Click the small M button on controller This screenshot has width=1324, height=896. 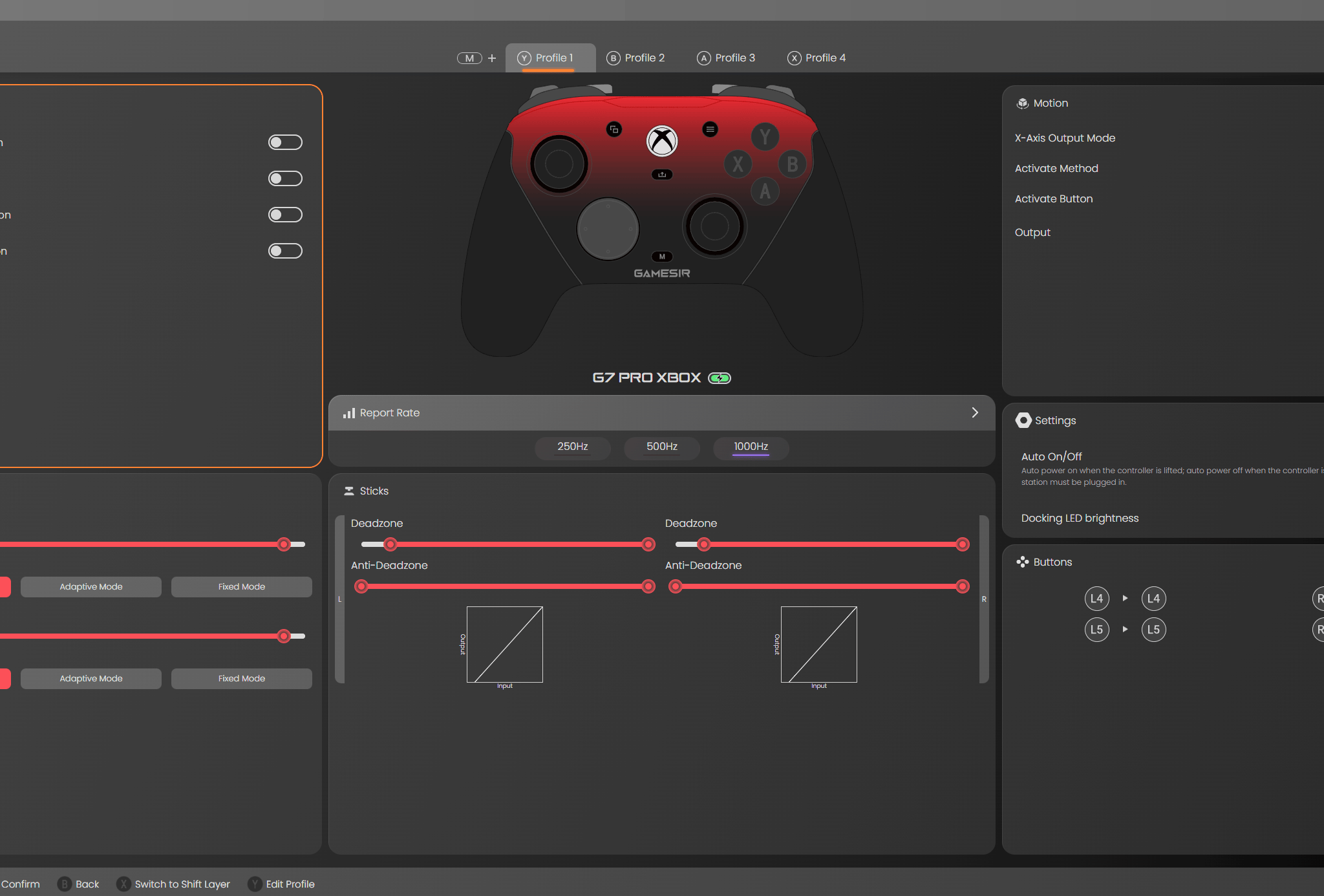coord(662,257)
